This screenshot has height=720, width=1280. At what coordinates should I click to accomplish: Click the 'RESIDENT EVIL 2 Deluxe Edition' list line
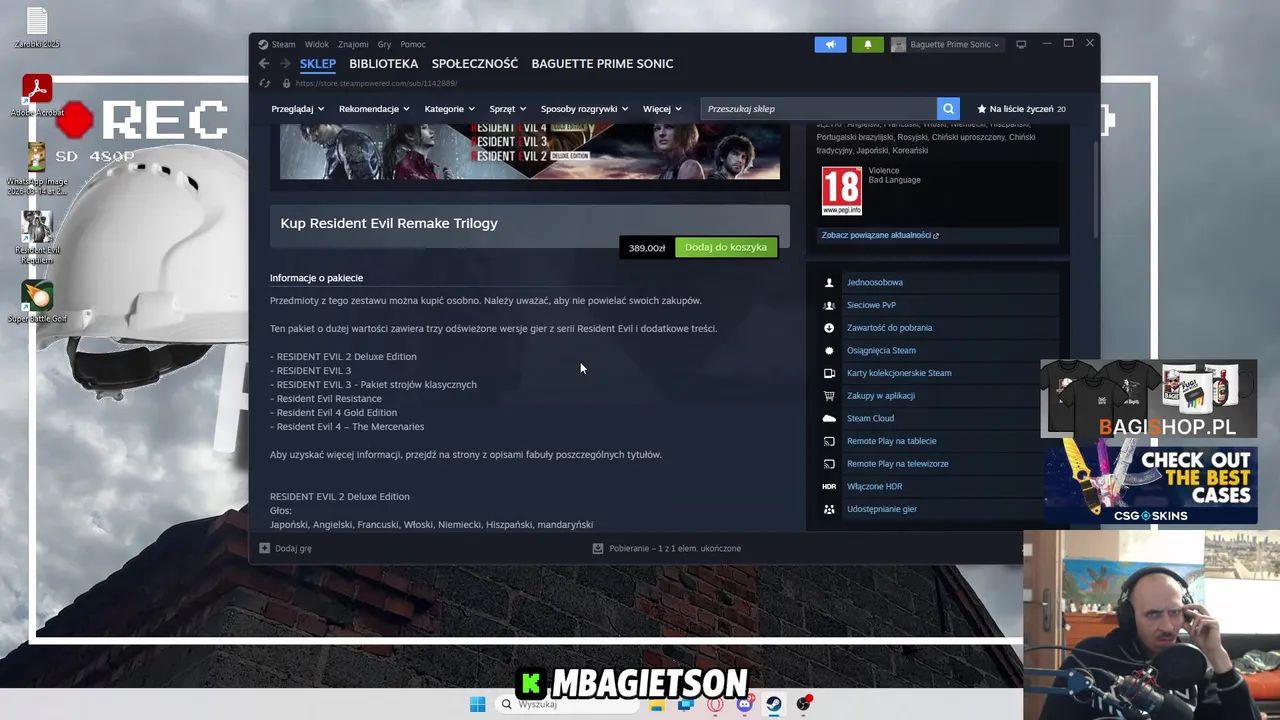pyautogui.click(x=346, y=356)
